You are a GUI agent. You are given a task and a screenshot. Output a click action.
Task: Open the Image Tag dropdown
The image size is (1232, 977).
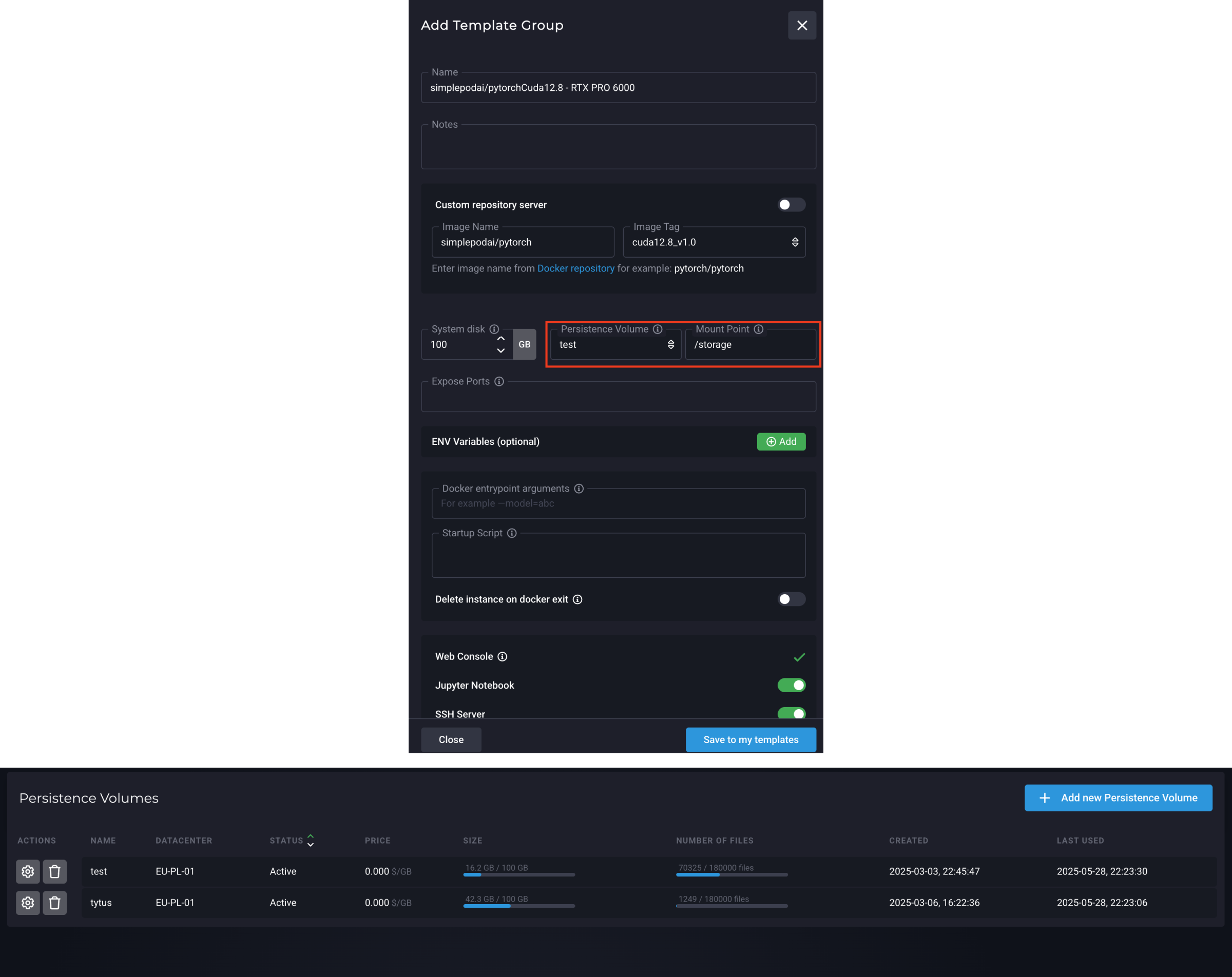point(795,242)
